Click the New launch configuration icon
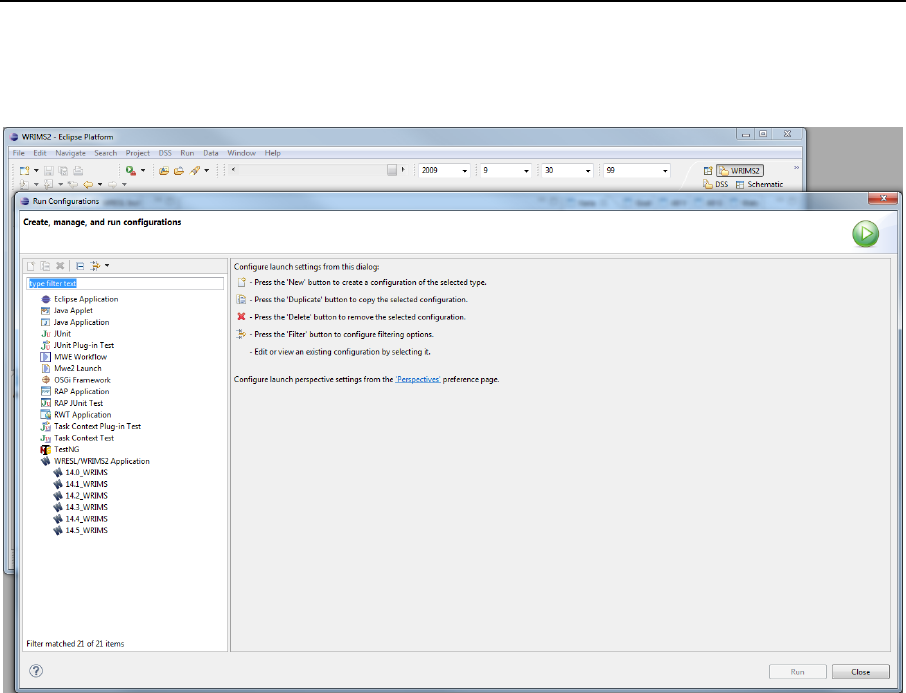Viewport: 906px width, 693px height. pyautogui.click(x=31, y=266)
